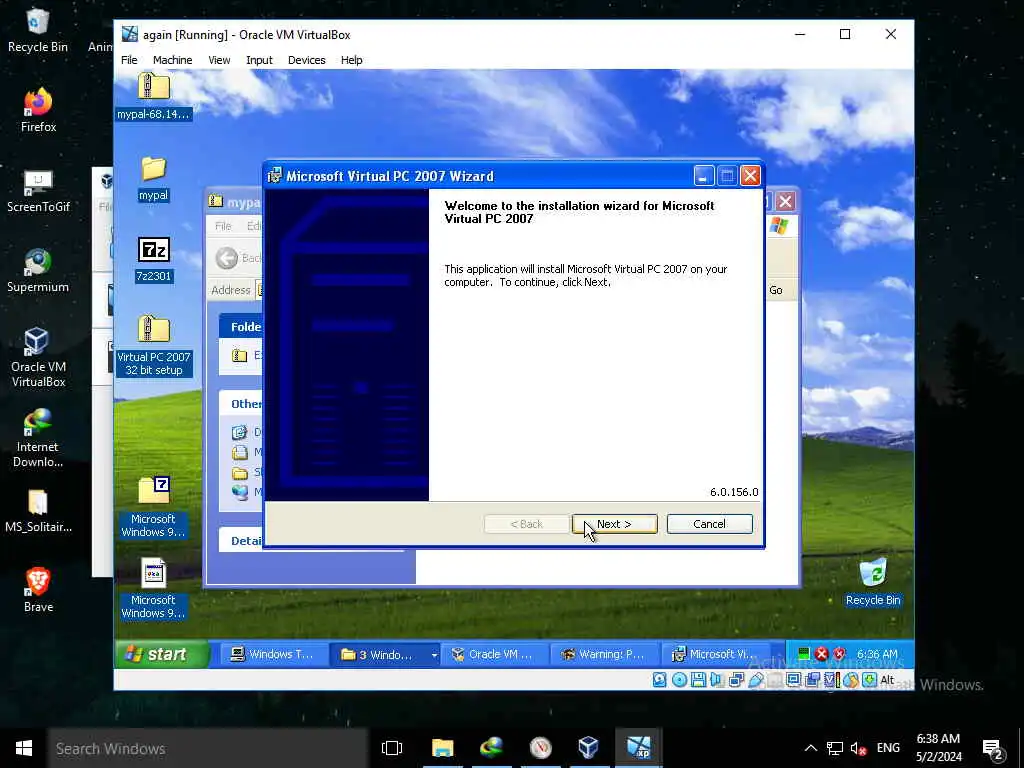The image size is (1024, 768).
Task: Click Go in the mypal Explorer window
Action: click(x=776, y=290)
